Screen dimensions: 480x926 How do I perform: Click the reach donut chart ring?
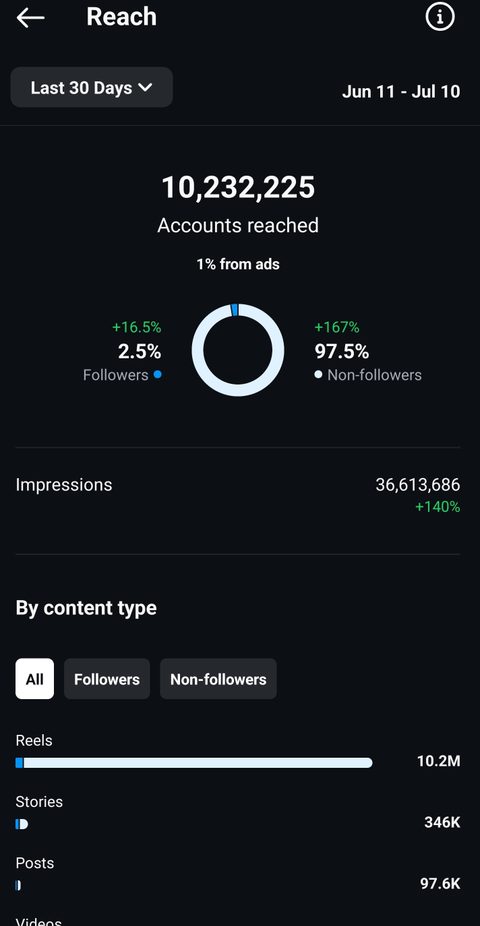(x=238, y=350)
